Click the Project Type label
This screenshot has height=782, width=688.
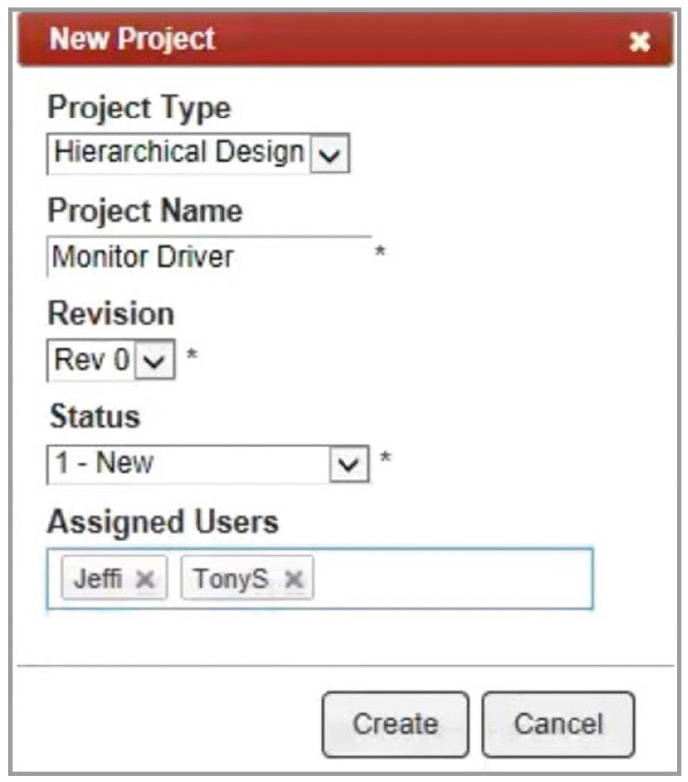(140, 108)
